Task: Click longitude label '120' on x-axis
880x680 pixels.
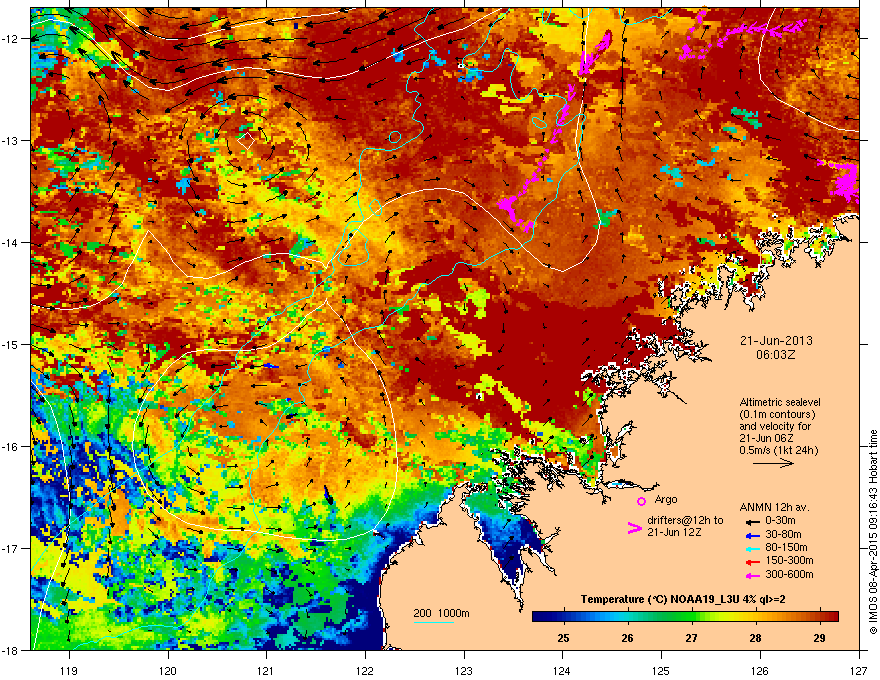Action: tap(168, 670)
